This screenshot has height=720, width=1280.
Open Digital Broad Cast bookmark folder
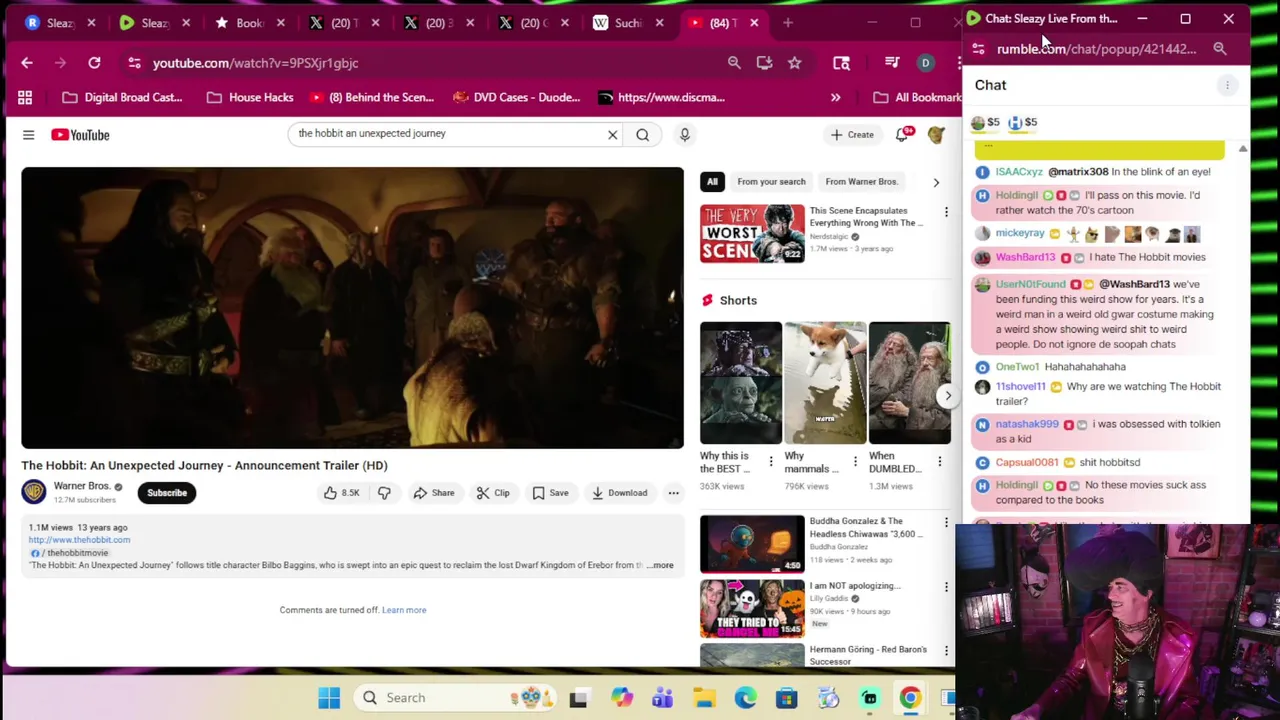click(x=122, y=97)
